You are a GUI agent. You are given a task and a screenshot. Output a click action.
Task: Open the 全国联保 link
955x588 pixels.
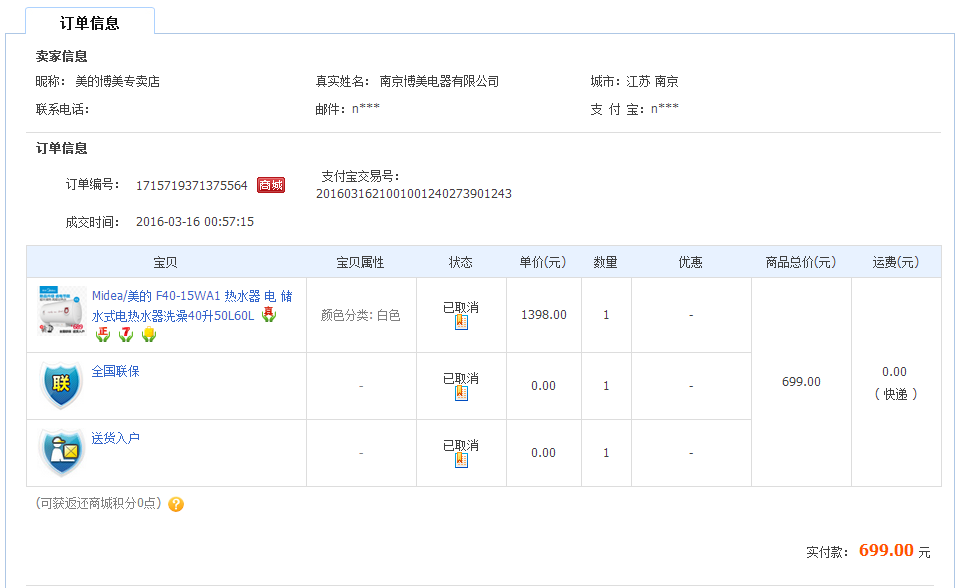tap(115, 371)
